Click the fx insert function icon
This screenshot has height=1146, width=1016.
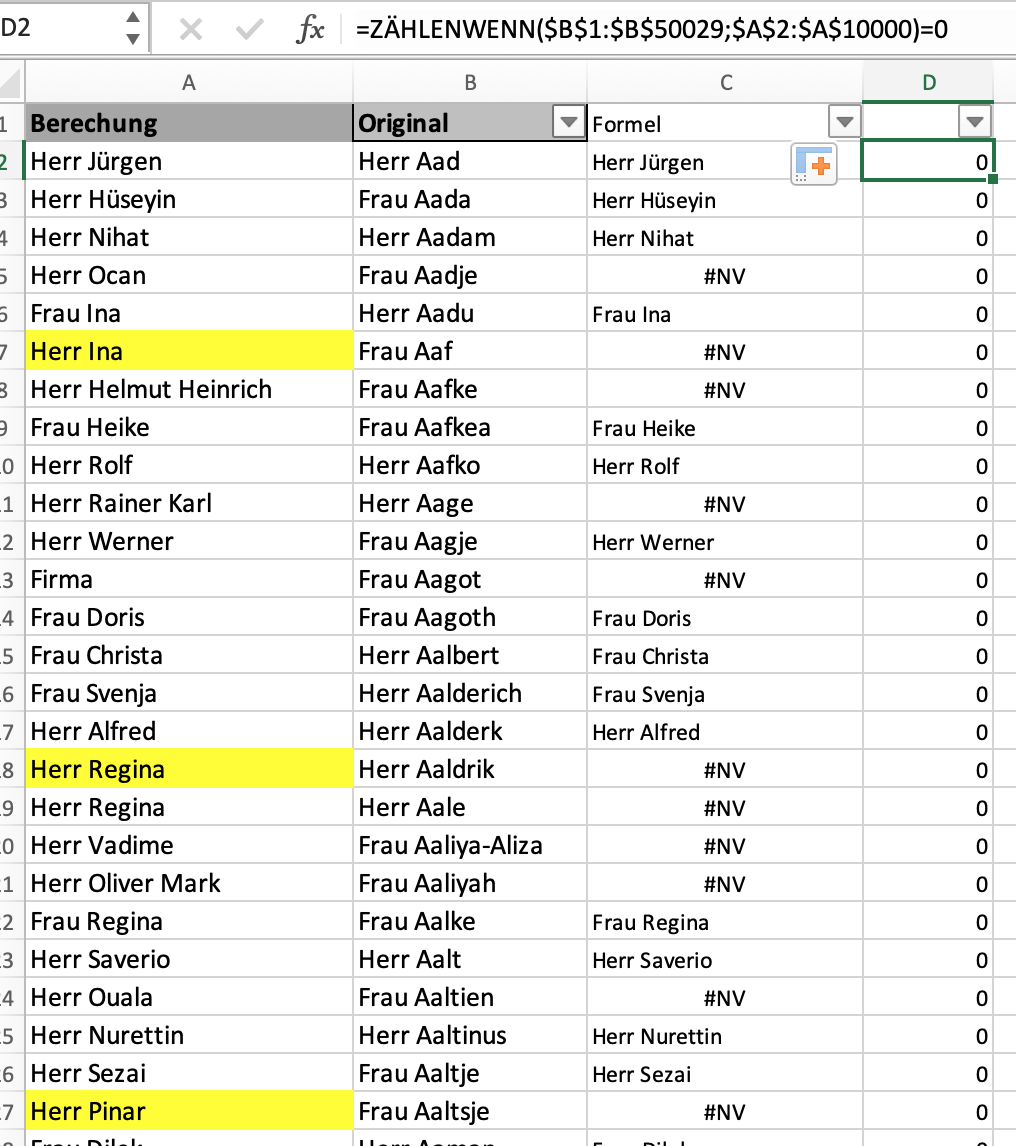[x=311, y=30]
